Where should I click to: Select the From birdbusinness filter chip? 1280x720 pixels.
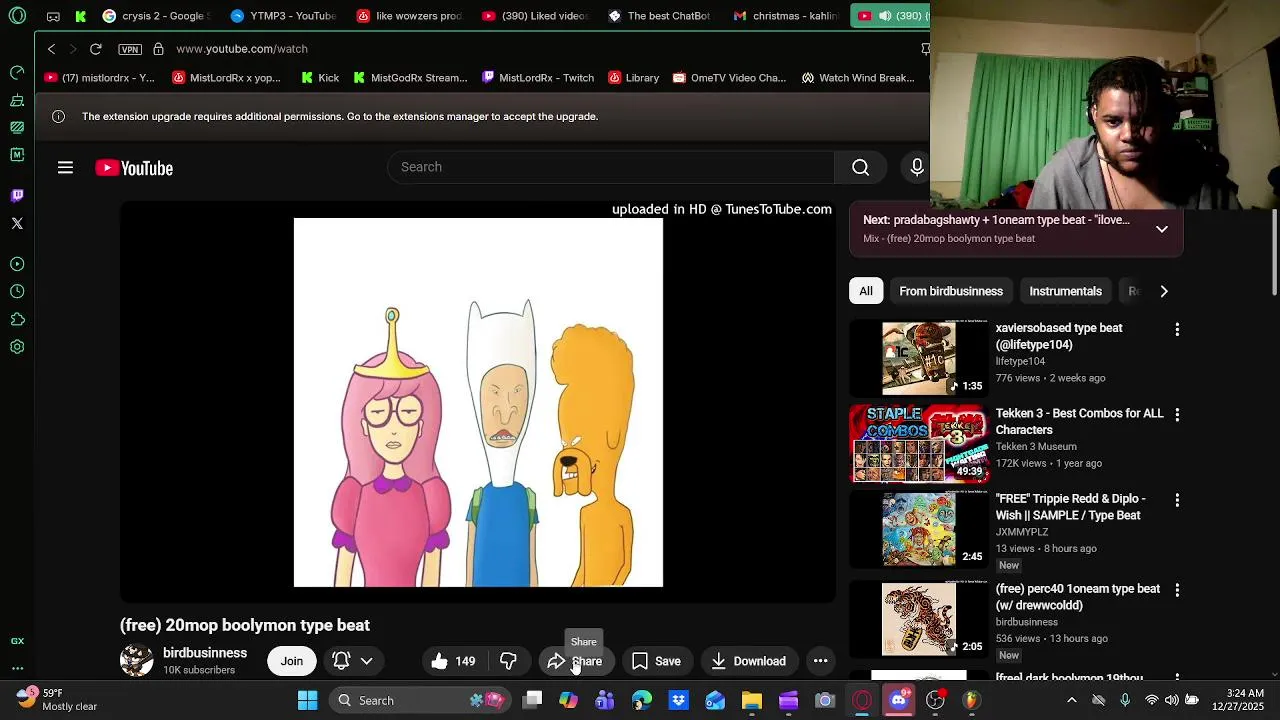point(951,291)
